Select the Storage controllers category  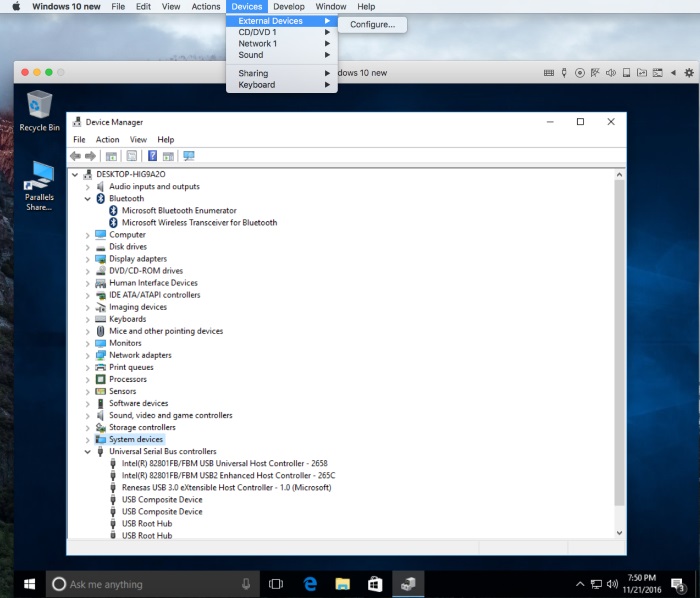coord(142,428)
